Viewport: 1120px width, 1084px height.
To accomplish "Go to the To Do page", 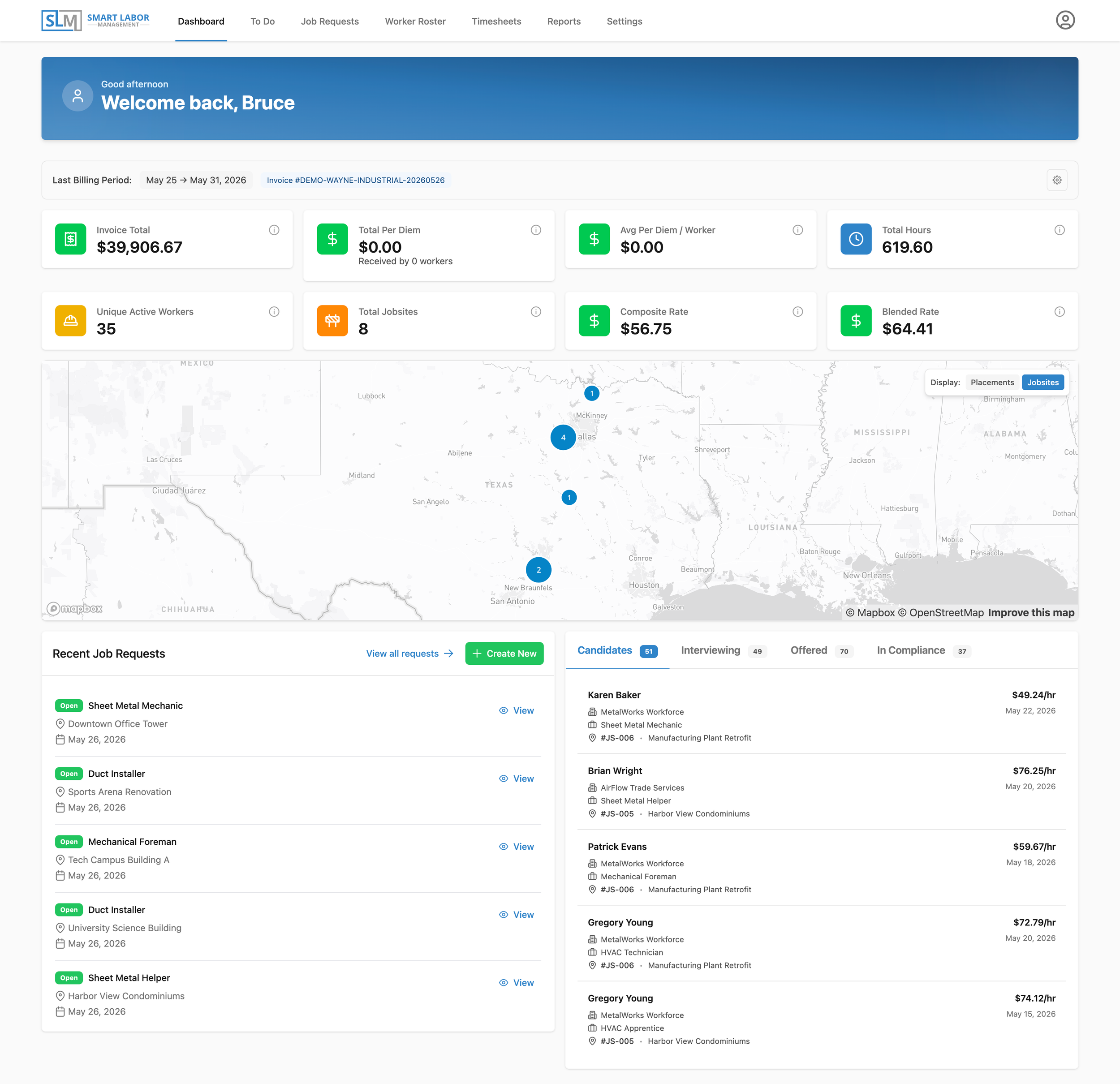I will 262,21.
